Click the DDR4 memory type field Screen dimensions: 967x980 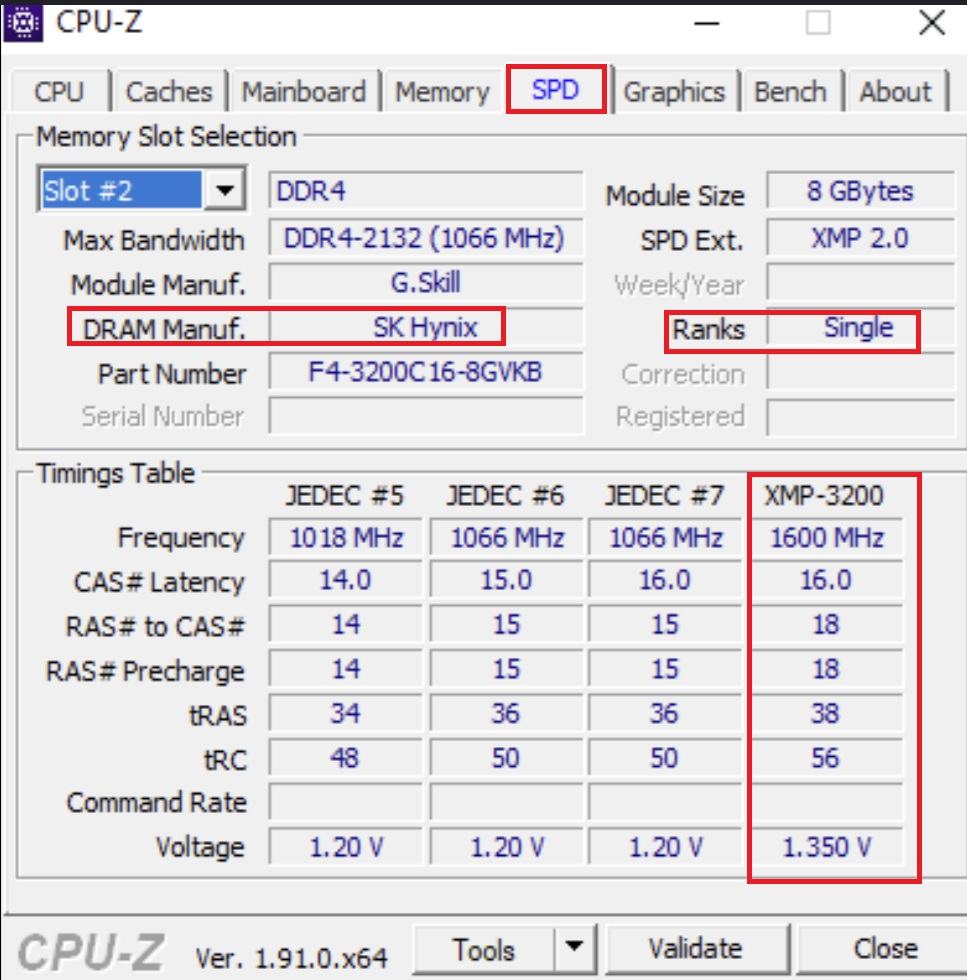point(426,191)
